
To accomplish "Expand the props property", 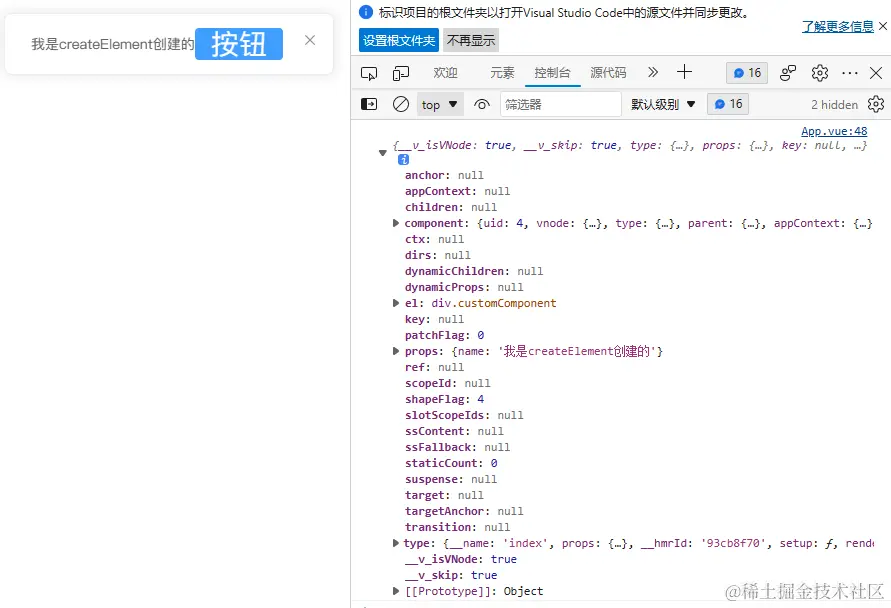I will [x=396, y=351].
